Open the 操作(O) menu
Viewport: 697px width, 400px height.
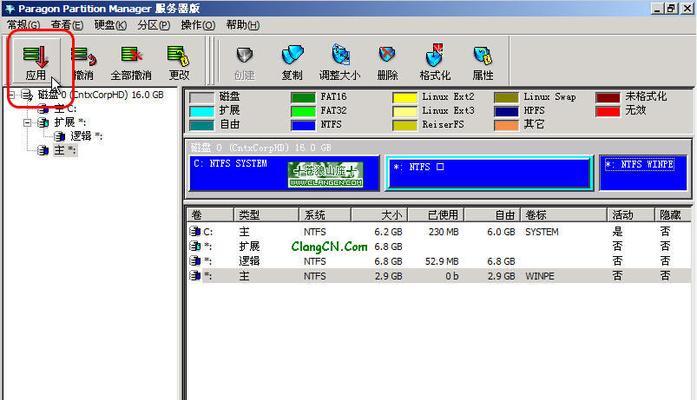pos(198,25)
